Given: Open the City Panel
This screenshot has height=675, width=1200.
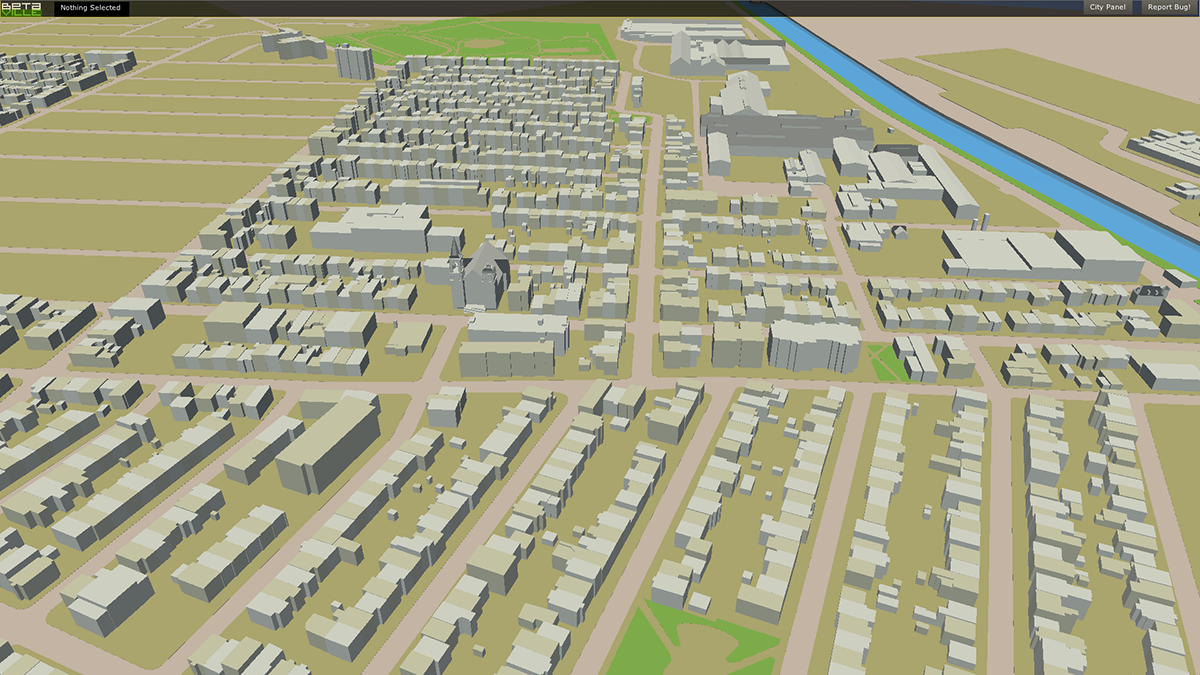Looking at the screenshot, I should (1107, 8).
